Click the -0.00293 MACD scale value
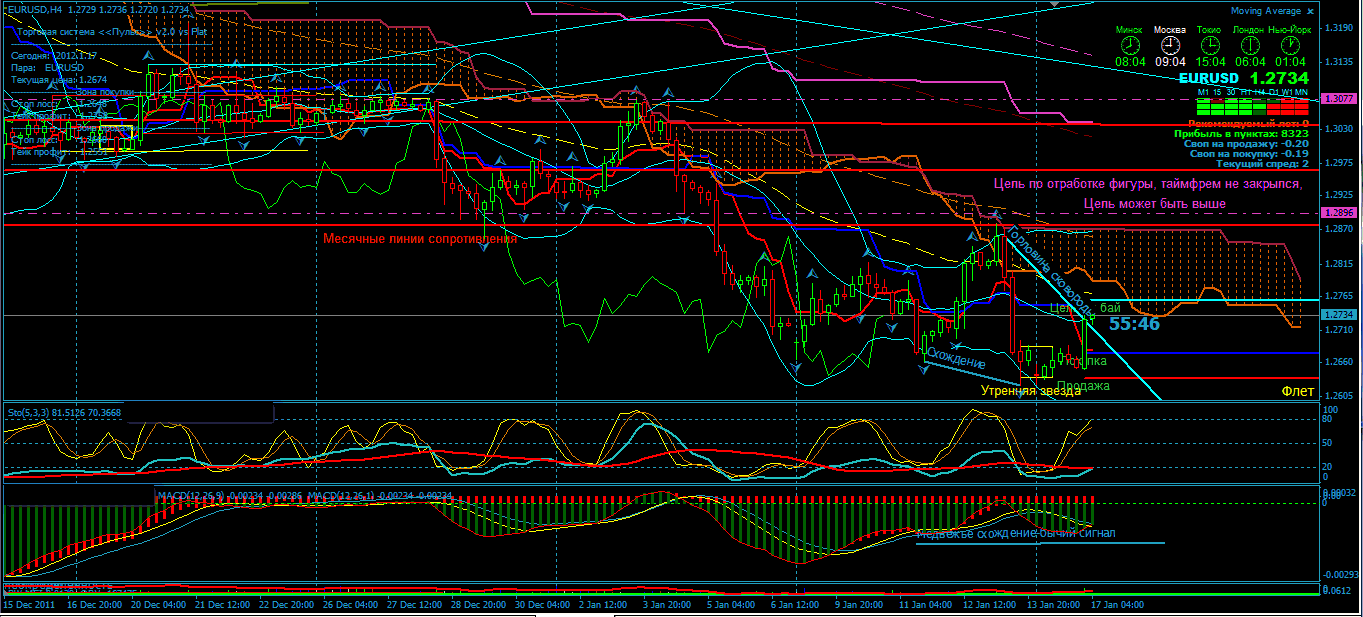 point(1339,575)
